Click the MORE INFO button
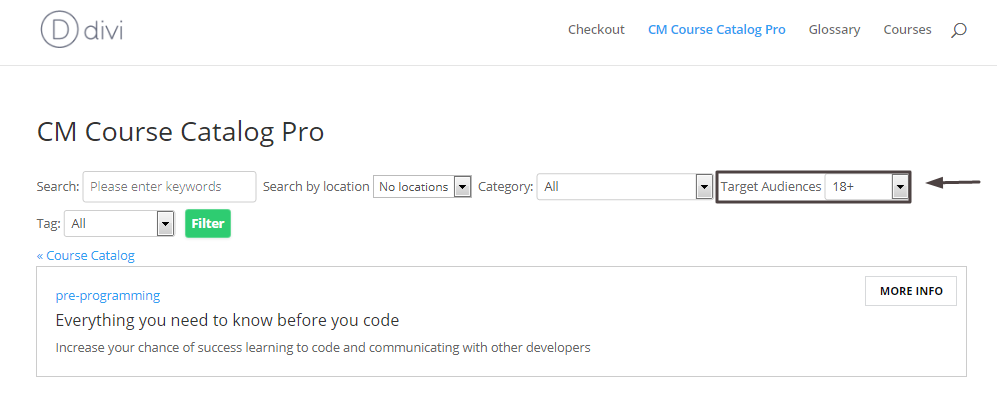 click(x=911, y=291)
